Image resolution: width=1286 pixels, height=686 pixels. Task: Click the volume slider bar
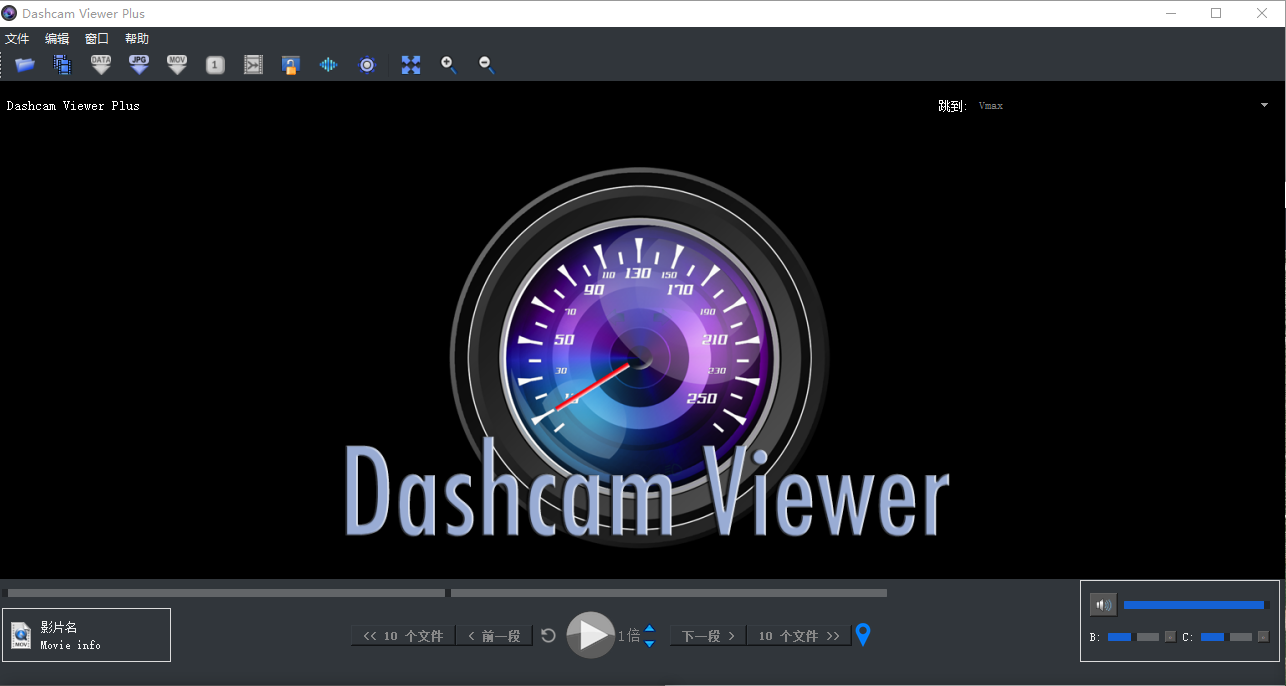1196,605
